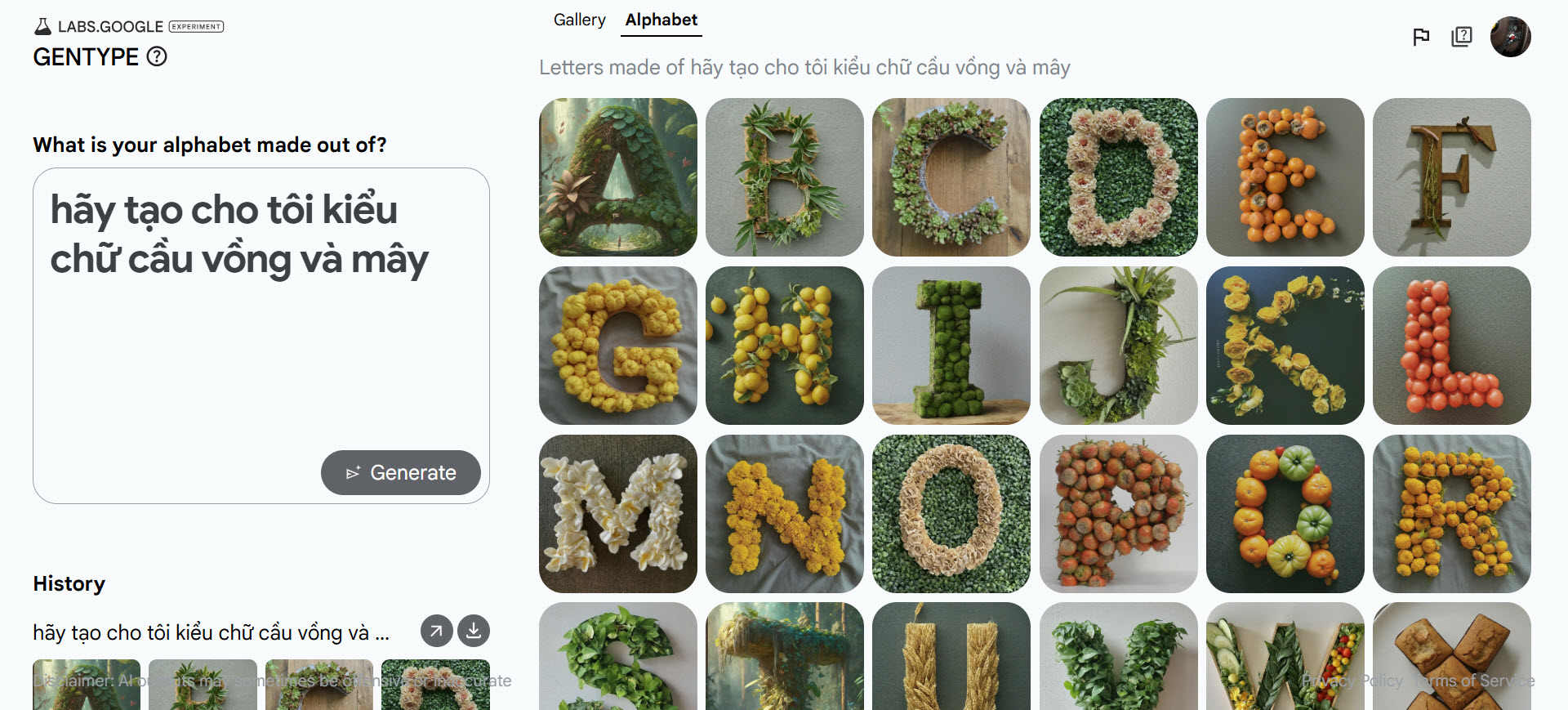Select the Alphabet tab
1568x710 pixels.
pyautogui.click(x=661, y=20)
